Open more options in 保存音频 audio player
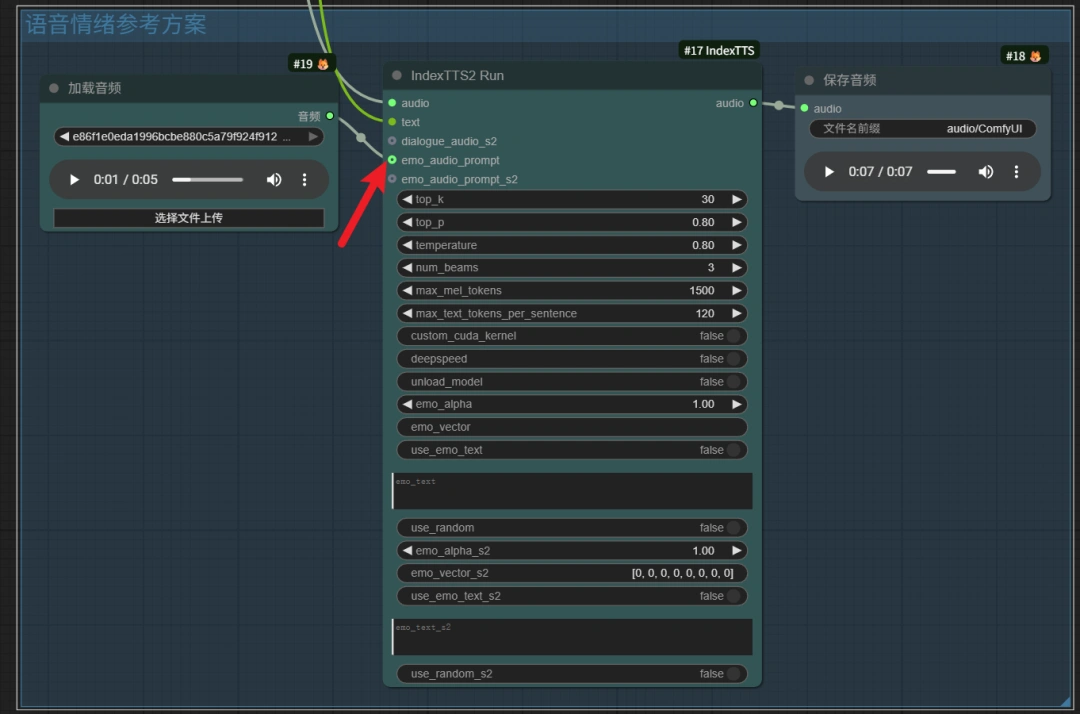The height and width of the screenshot is (714, 1080). (x=1016, y=171)
